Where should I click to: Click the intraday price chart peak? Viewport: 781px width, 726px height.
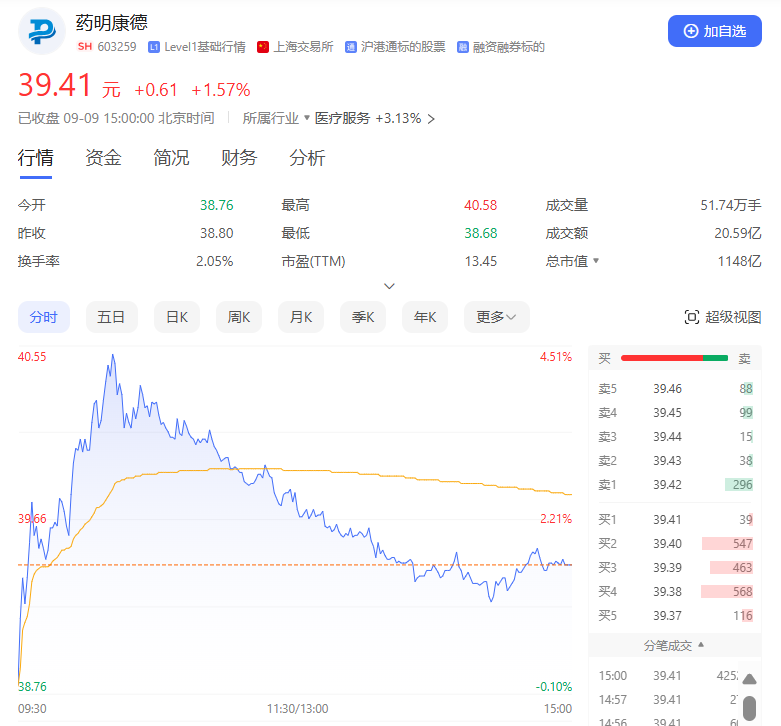(113, 355)
